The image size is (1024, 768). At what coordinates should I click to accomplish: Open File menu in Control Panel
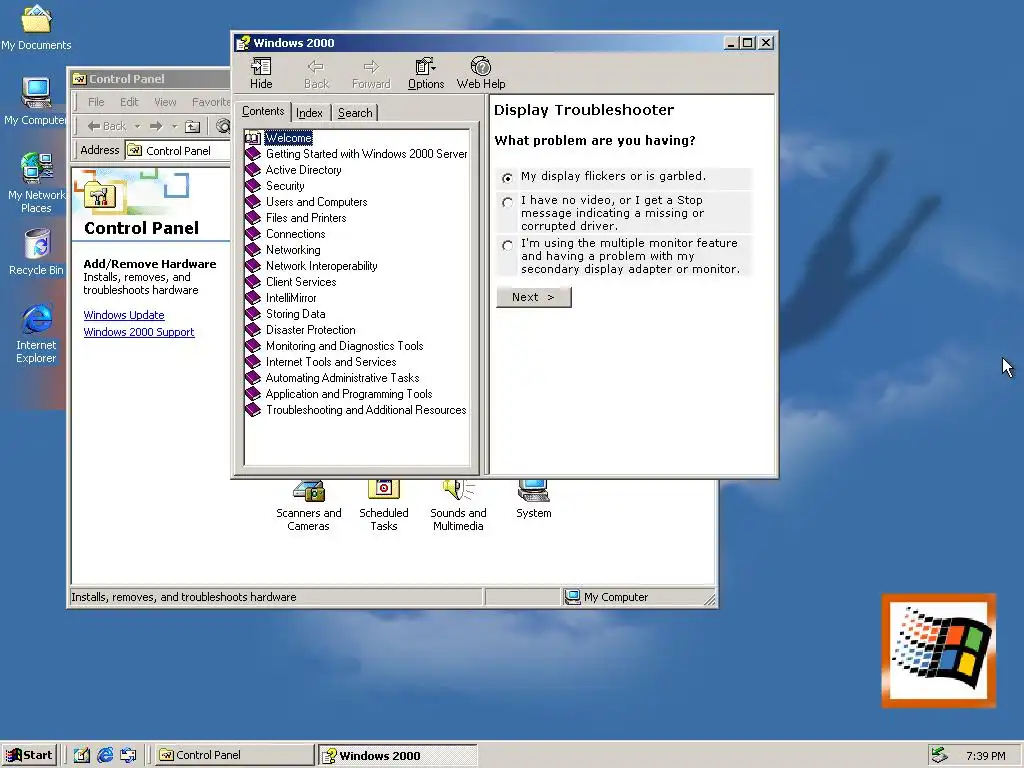pos(96,102)
